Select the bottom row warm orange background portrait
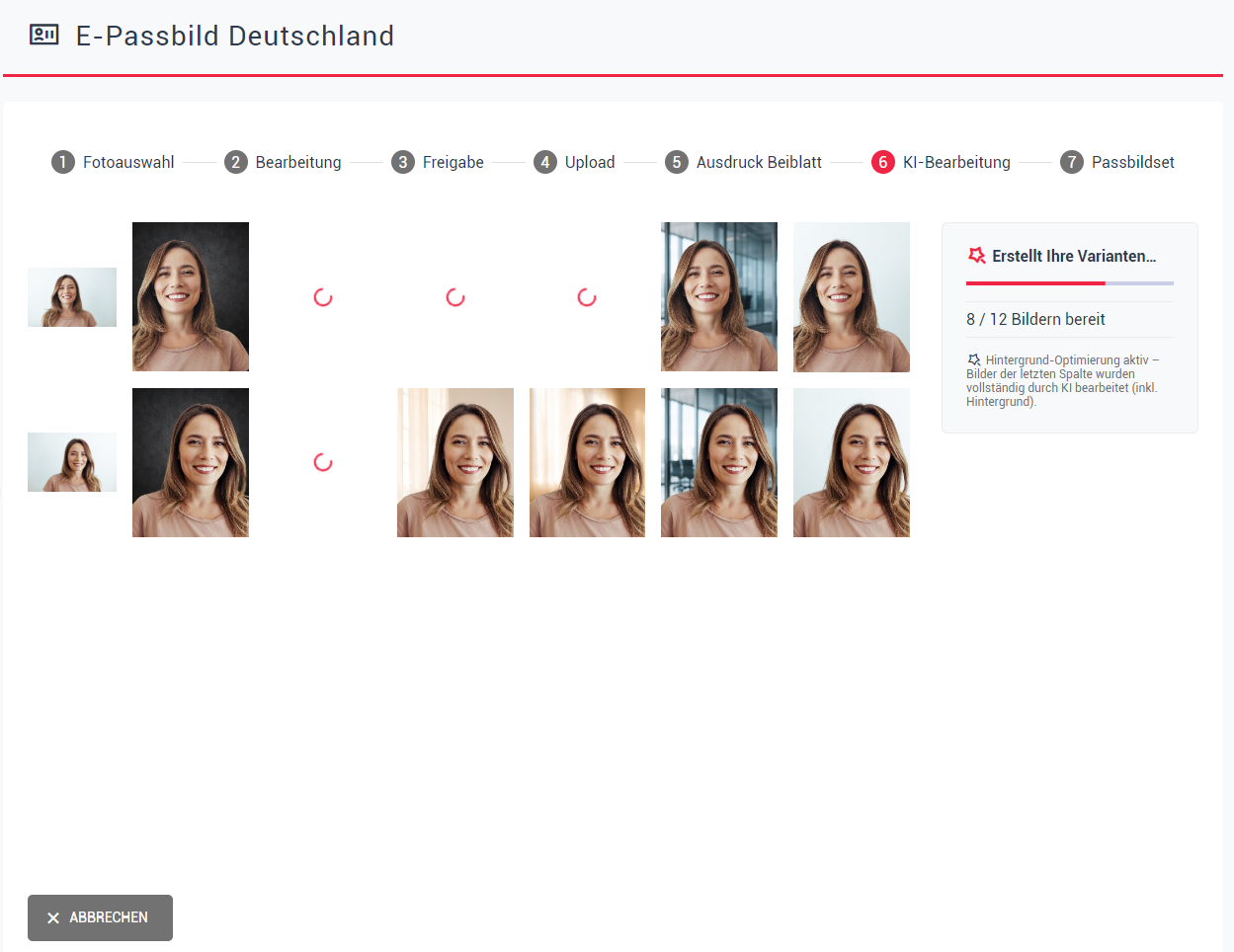Screen dimensions: 1234x952 click(x=587, y=462)
